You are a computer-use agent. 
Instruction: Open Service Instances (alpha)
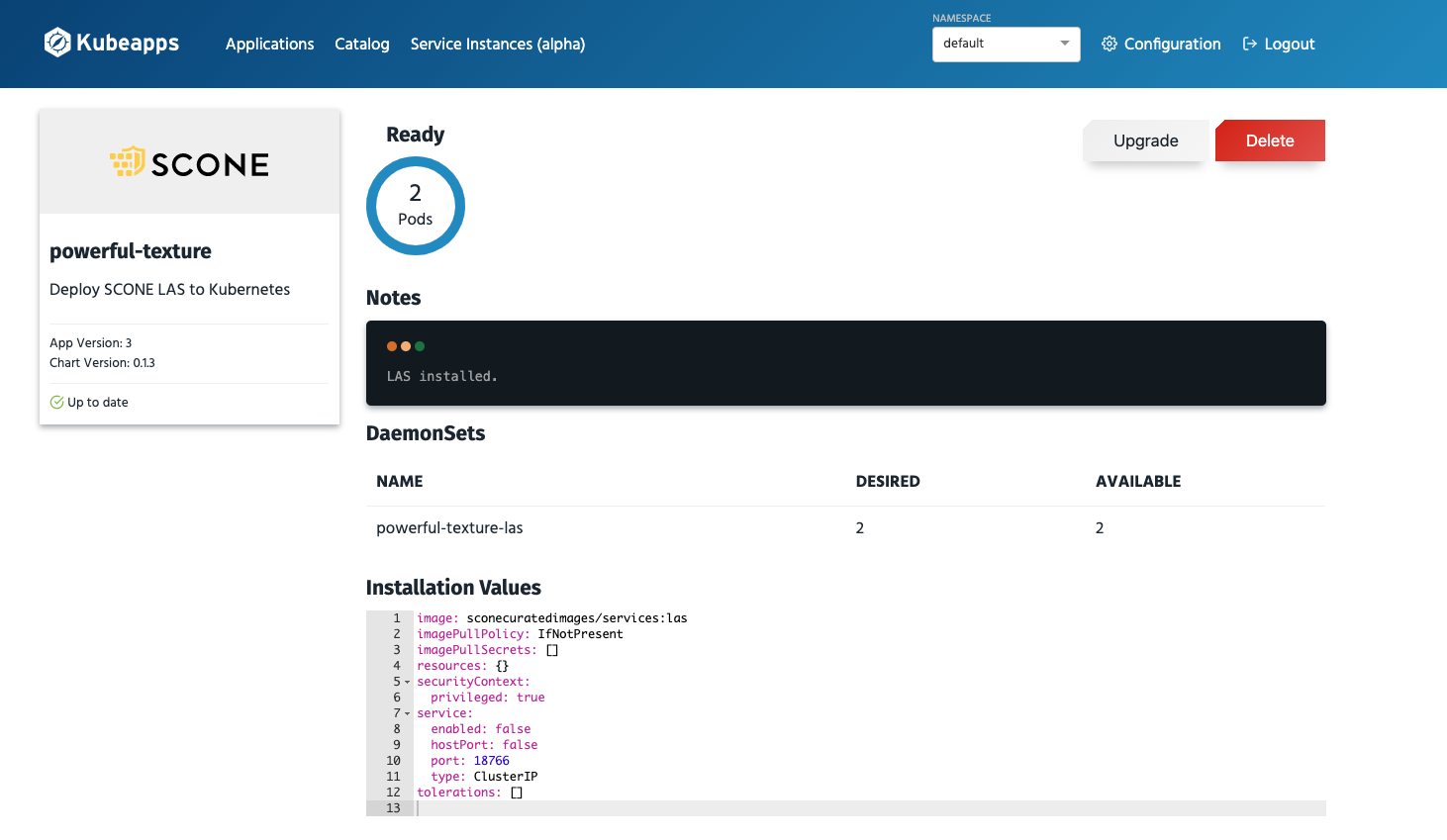coord(497,44)
